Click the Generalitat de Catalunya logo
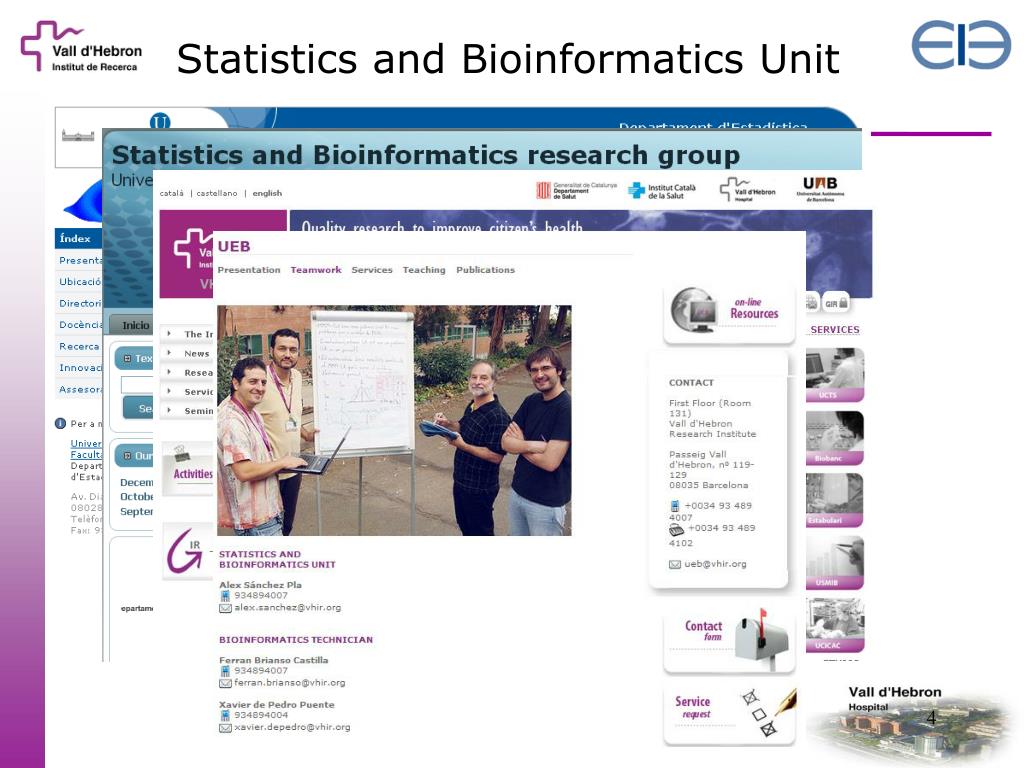Screen dimensions: 1024x768 click(x=576, y=190)
